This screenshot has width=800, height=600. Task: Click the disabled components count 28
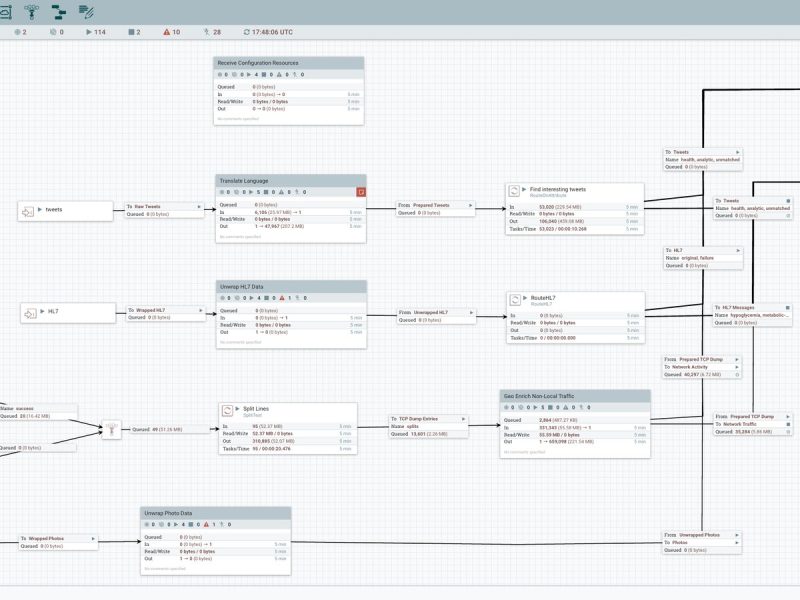[213, 32]
